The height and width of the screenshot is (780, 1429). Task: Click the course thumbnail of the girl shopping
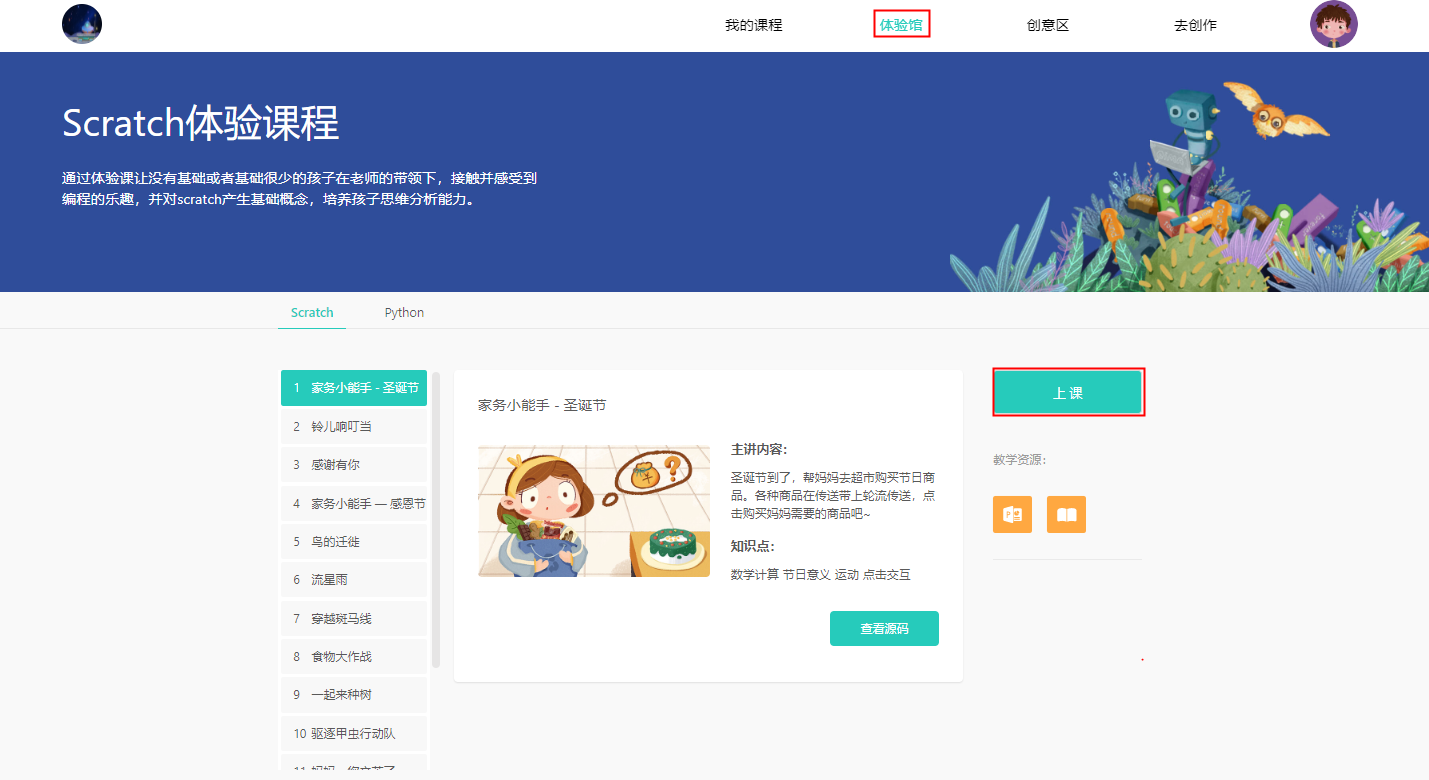(594, 511)
